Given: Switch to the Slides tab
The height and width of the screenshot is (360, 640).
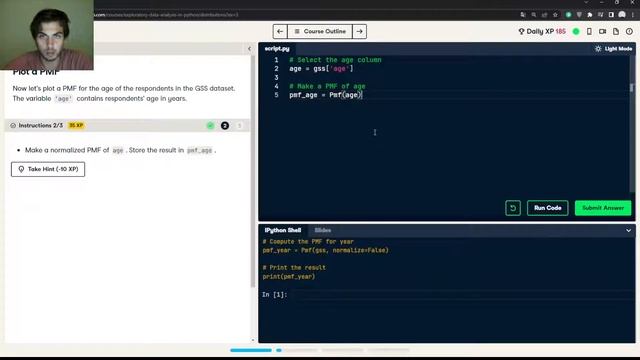Looking at the screenshot, I should (x=323, y=230).
